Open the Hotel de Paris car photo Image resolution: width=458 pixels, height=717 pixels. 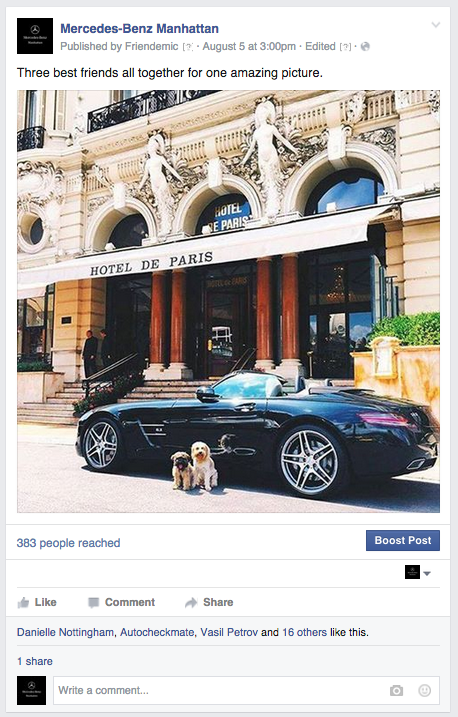pyautogui.click(x=229, y=301)
